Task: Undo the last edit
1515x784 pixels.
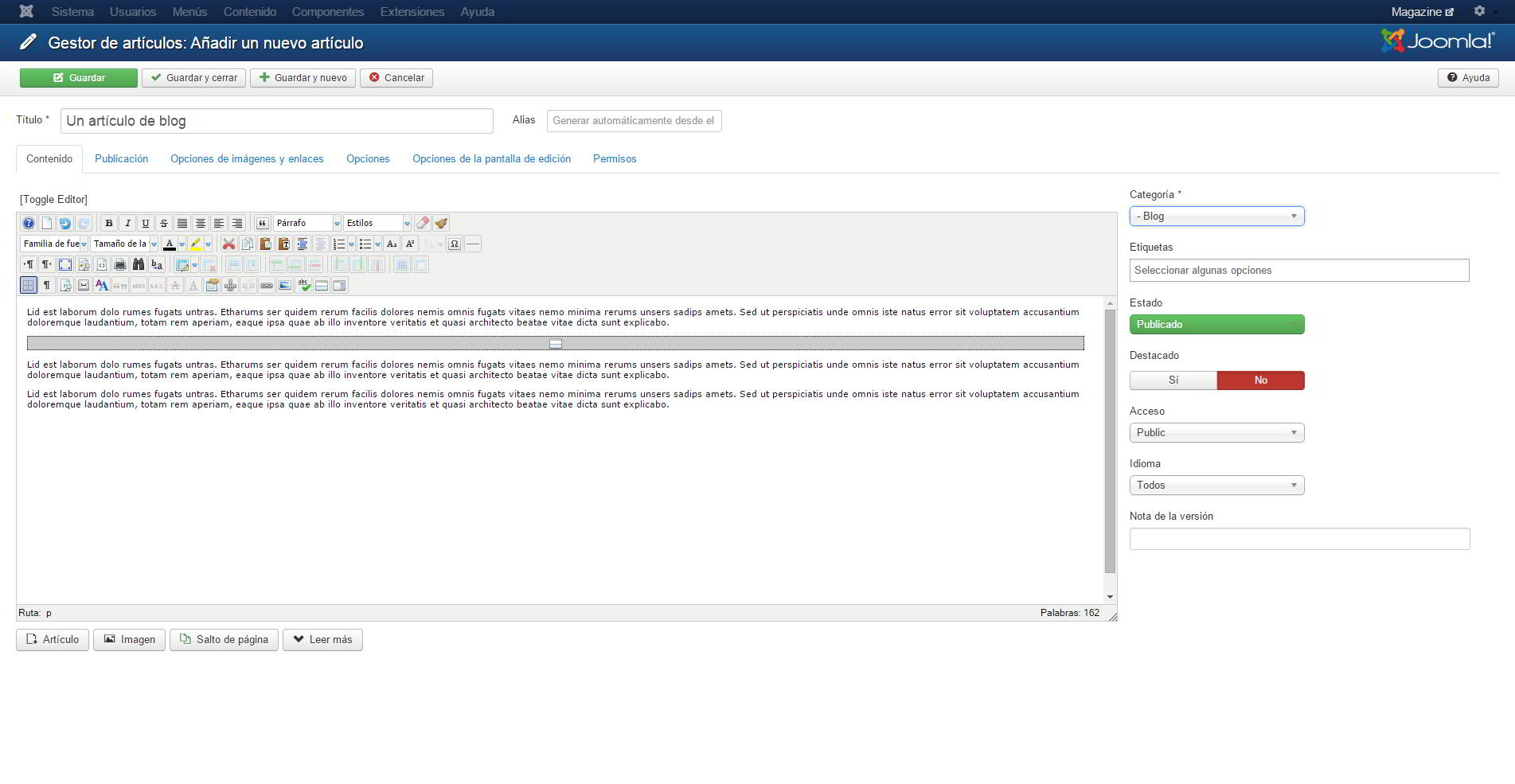Action: [64, 223]
